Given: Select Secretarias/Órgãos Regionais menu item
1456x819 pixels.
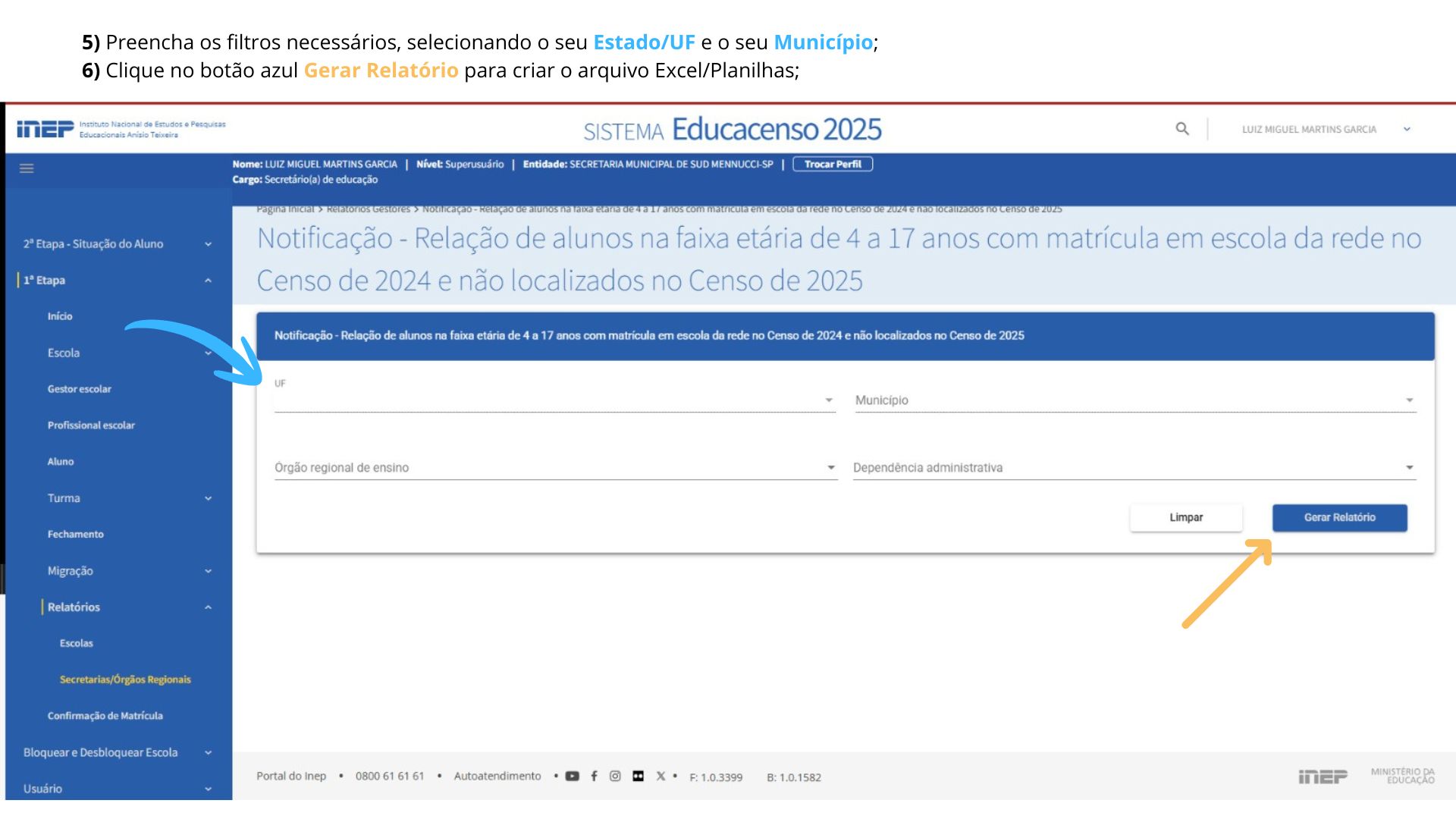Looking at the screenshot, I should (x=125, y=679).
